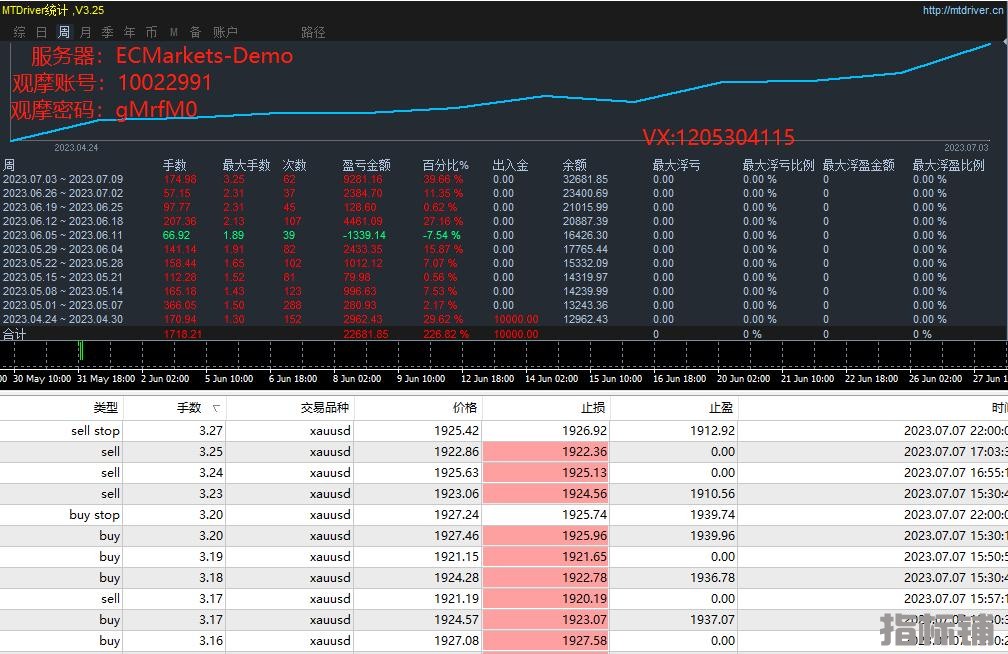This screenshot has width=1008, height=654.
Task: Click chart start date 2023.04.24
Action: tap(76, 148)
